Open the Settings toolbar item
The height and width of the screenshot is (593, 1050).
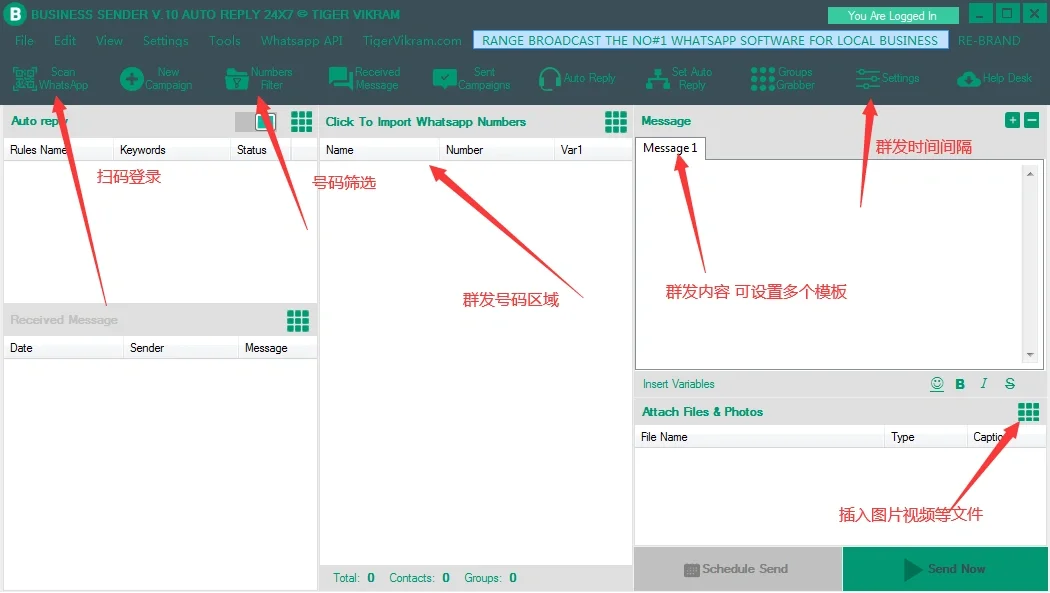tap(887, 78)
